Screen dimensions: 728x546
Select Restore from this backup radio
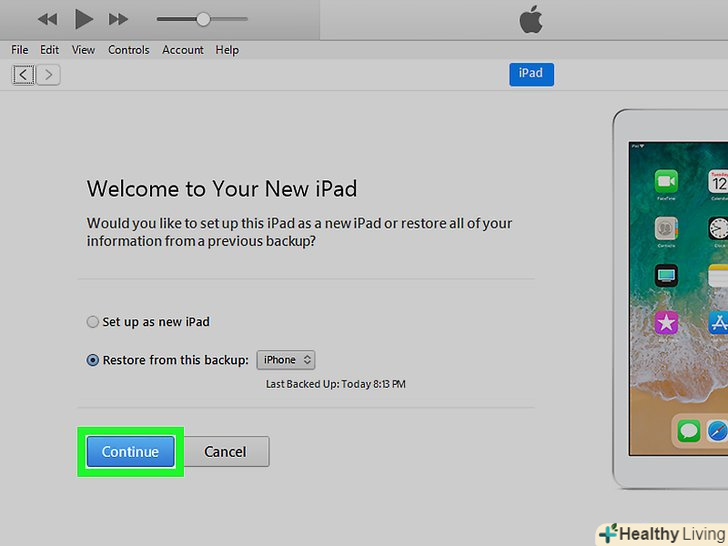click(x=93, y=360)
